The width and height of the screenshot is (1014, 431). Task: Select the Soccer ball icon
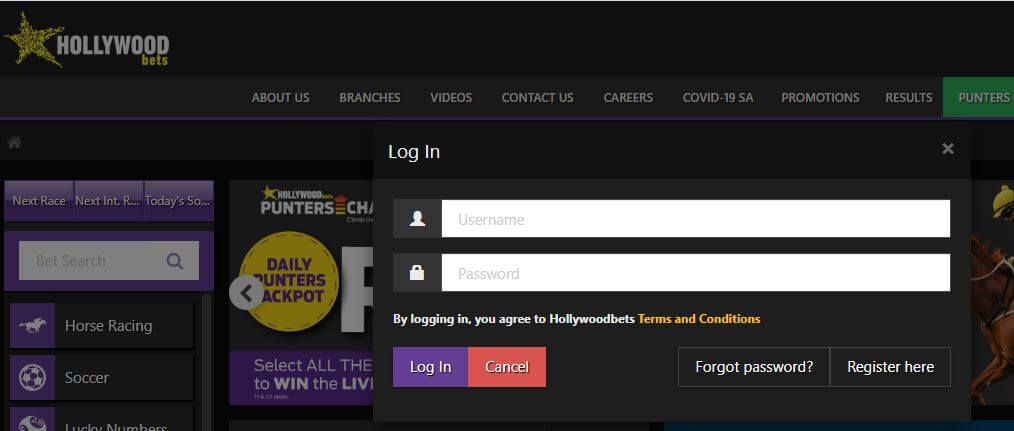tap(32, 377)
